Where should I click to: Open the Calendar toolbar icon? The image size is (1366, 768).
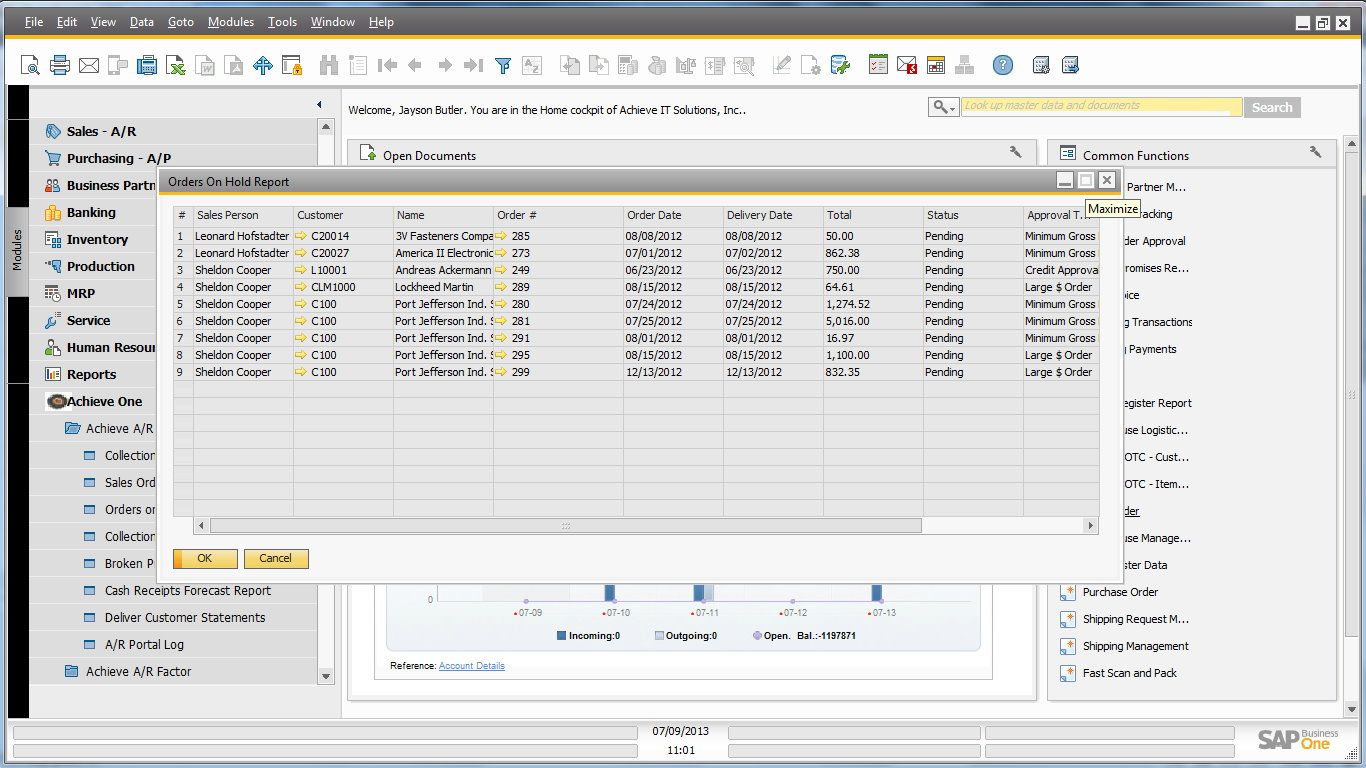(x=936, y=66)
